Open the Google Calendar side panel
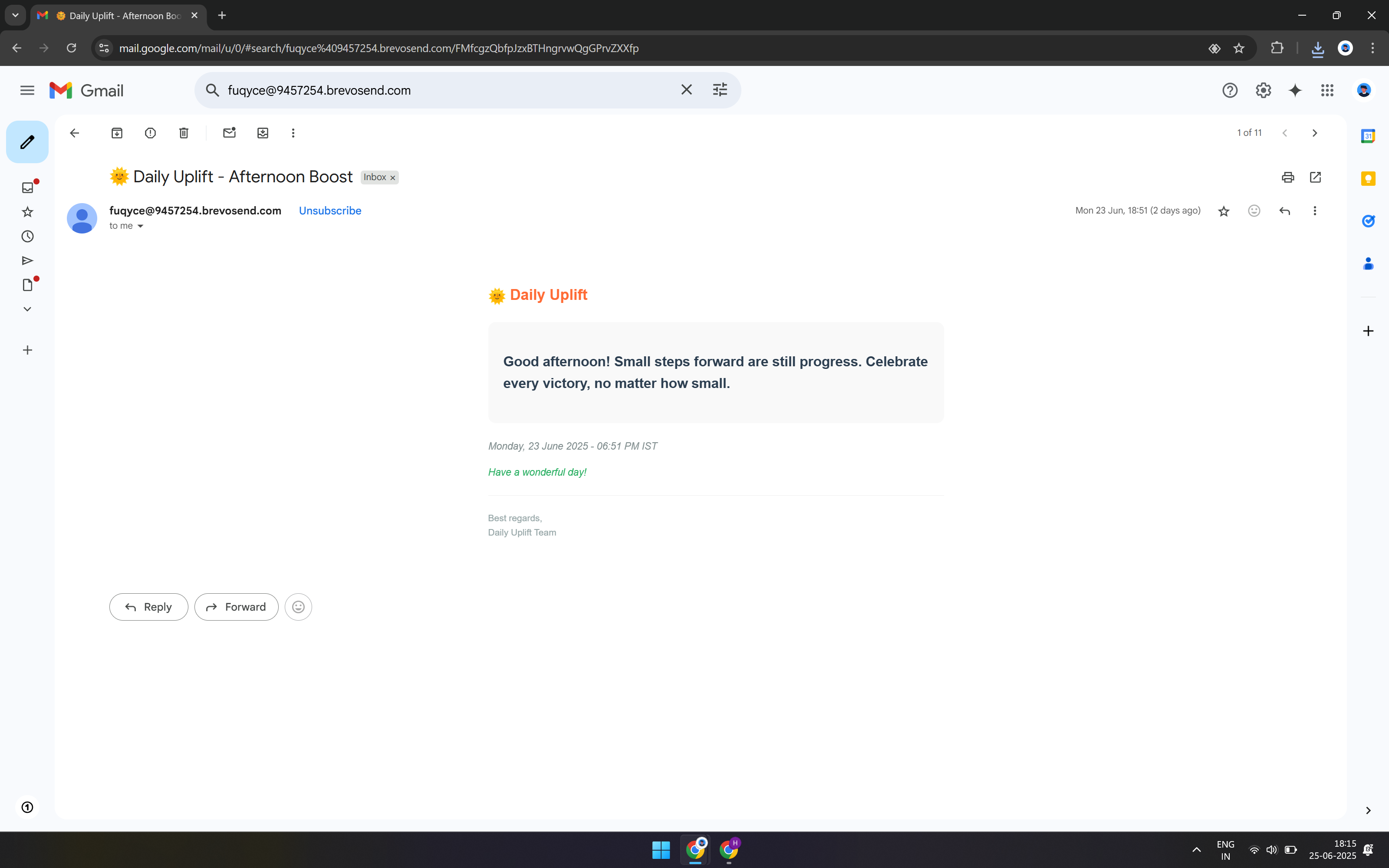The width and height of the screenshot is (1389, 868). (x=1368, y=136)
